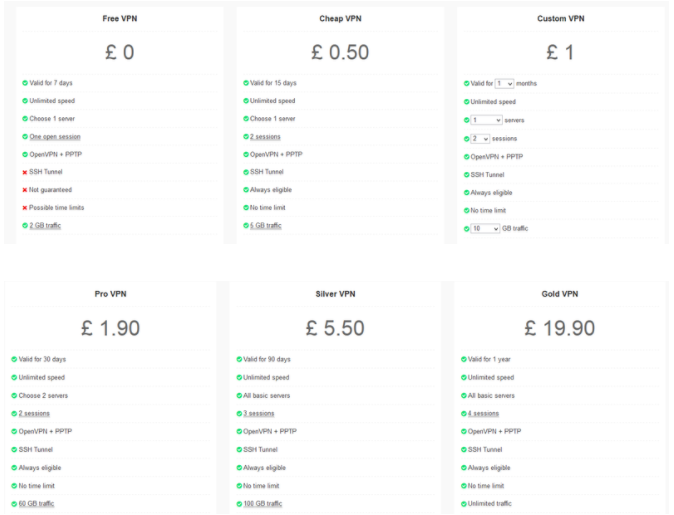This screenshot has height=515, width=674.
Task: Click the 5 GB traffic link in Cheap VPN
Action: 266,226
